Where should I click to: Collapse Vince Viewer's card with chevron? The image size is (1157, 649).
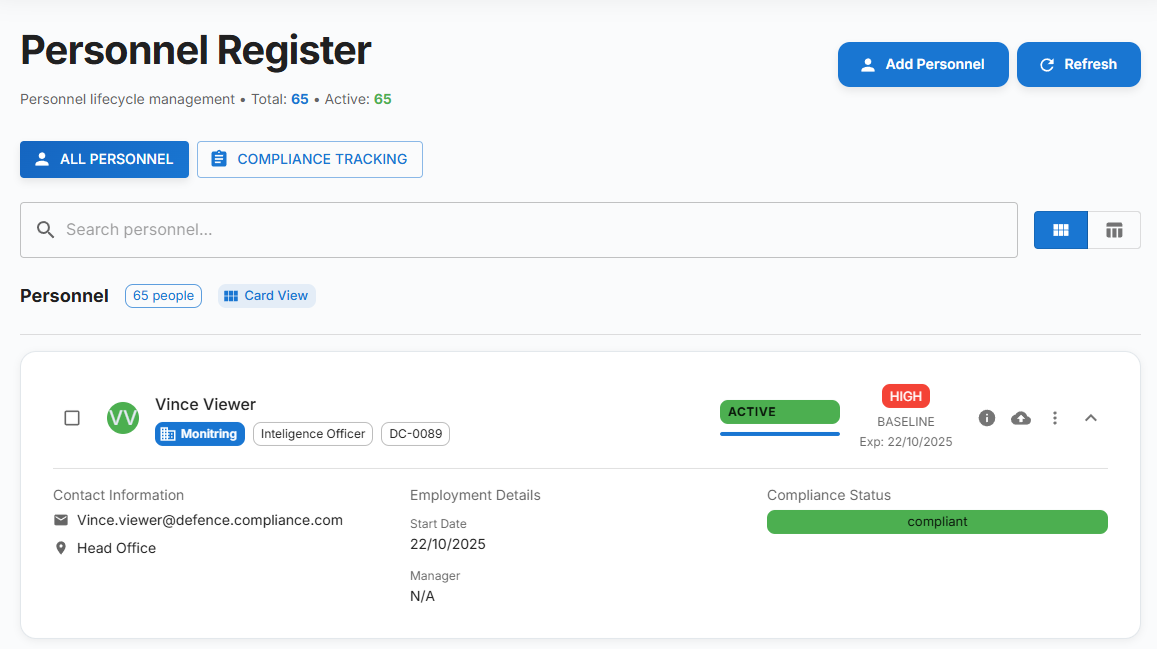tap(1091, 418)
